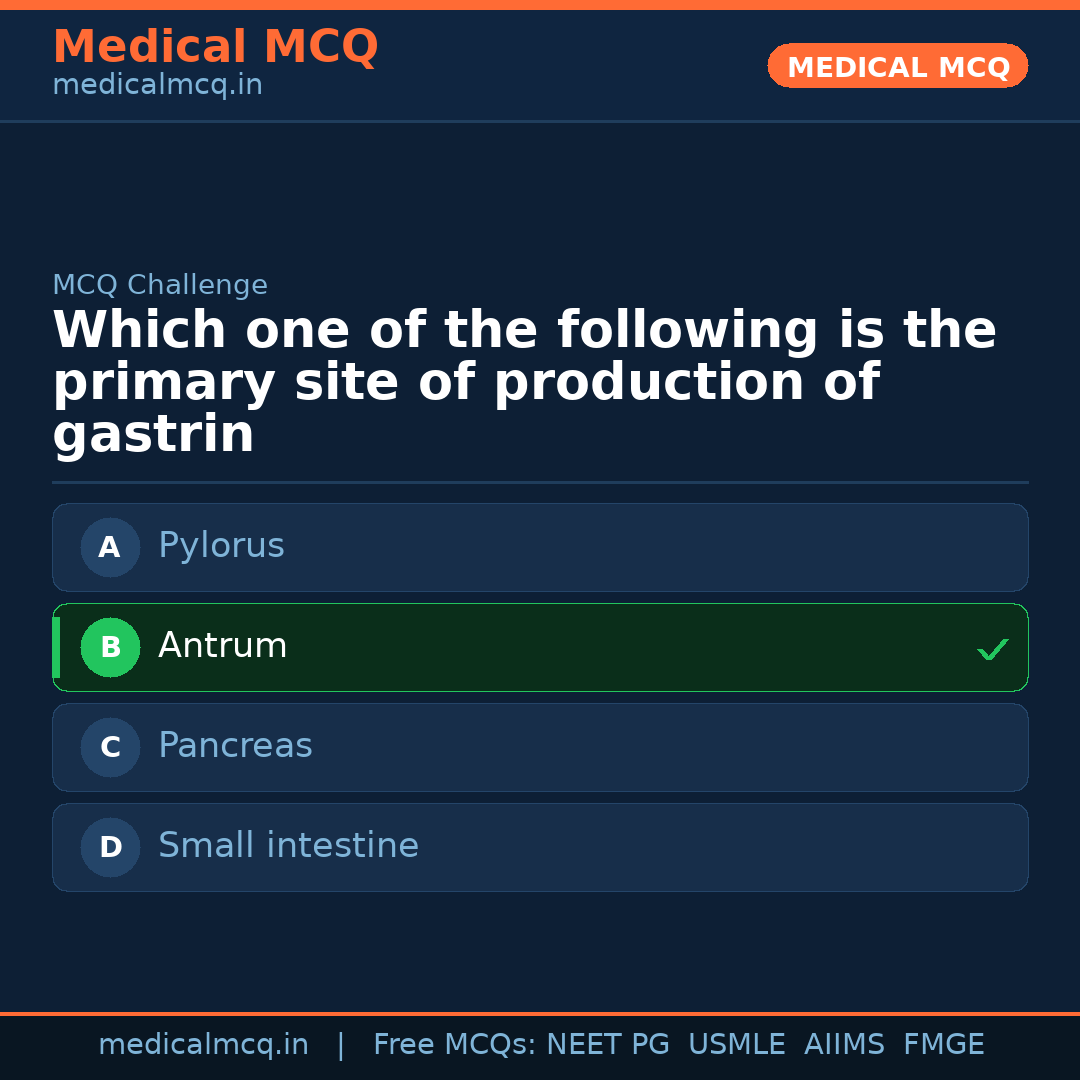The width and height of the screenshot is (1080, 1080).
Task: Click the Medical MCQ logo text
Action: pos(215,47)
